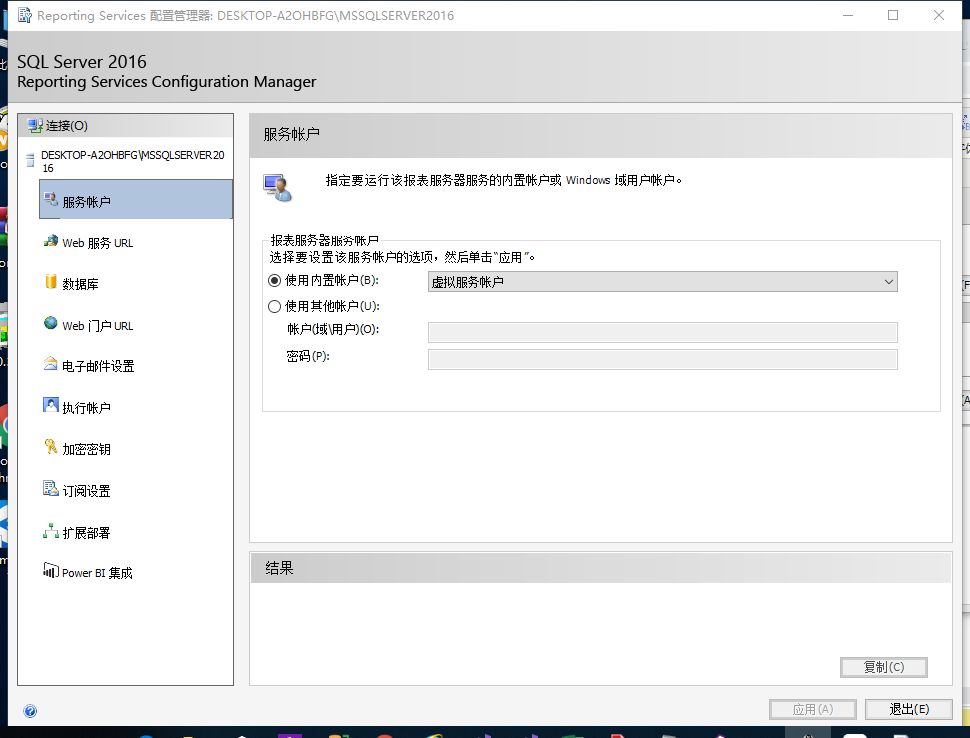The image size is (970, 738).
Task: Click the 服务帐户 main panel heading
Action: (291, 134)
